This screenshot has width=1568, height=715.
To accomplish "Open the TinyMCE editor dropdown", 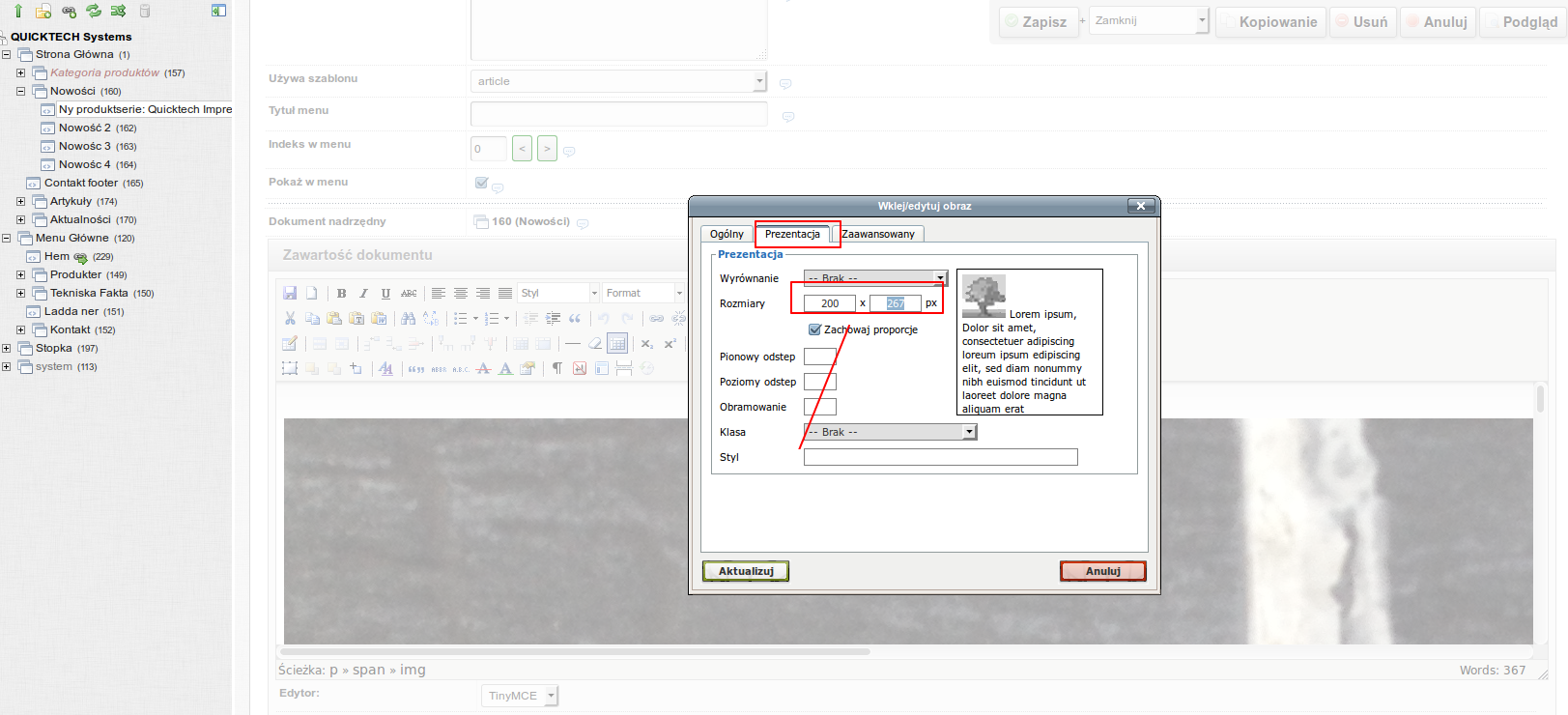I will pos(520,696).
